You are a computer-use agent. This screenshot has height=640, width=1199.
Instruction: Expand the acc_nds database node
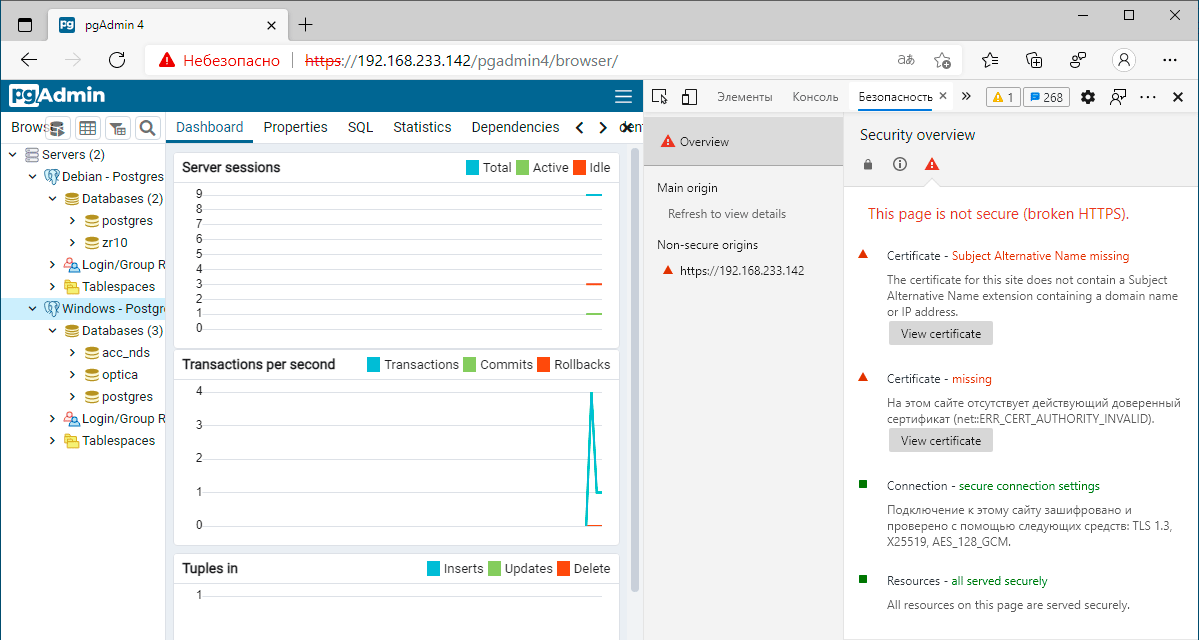tap(72, 353)
